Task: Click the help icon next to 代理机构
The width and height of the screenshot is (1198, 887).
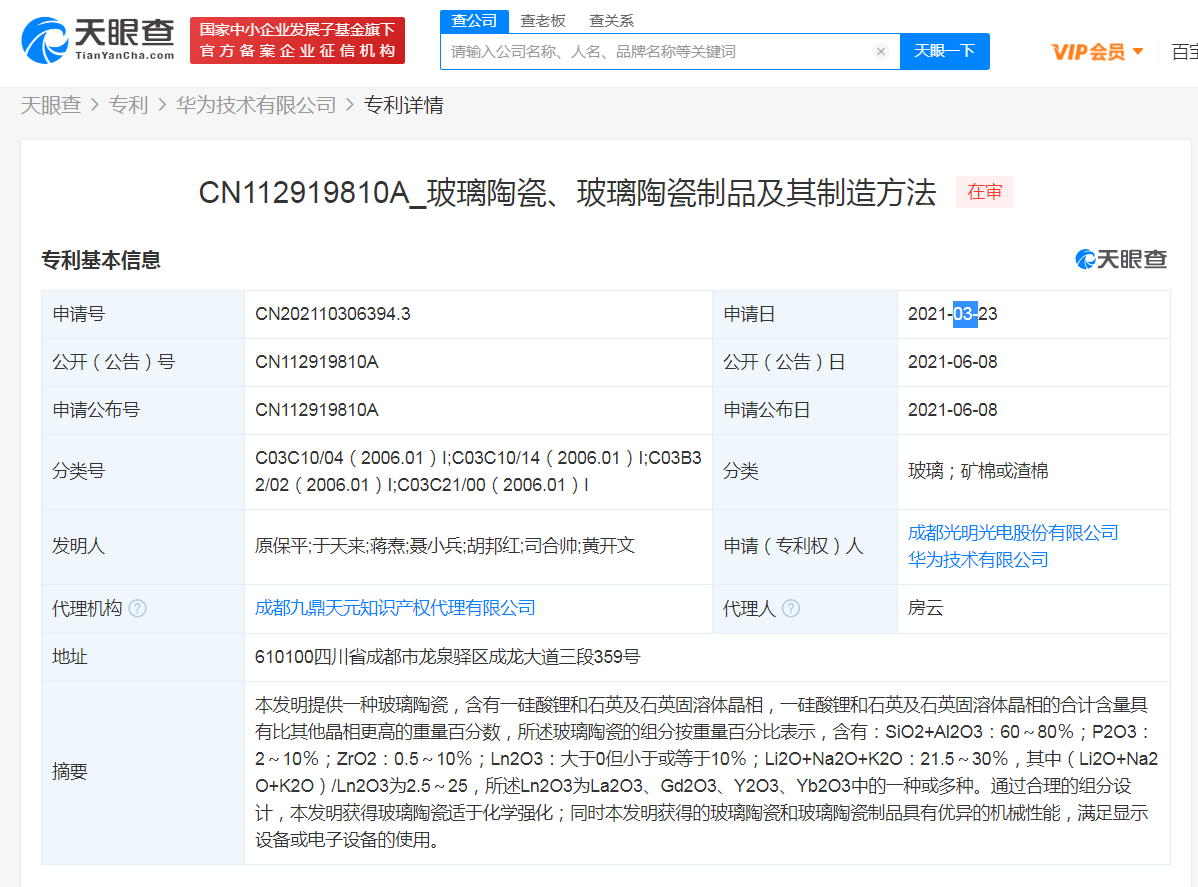Action: click(x=136, y=607)
